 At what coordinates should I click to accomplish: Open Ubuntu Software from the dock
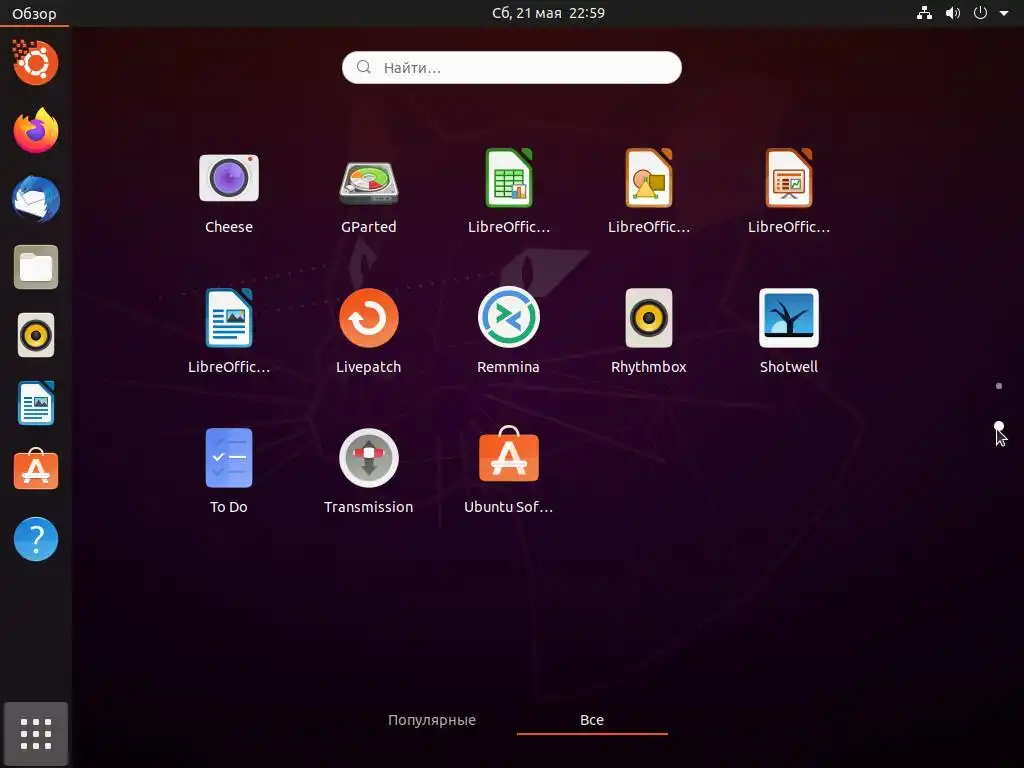tap(36, 470)
